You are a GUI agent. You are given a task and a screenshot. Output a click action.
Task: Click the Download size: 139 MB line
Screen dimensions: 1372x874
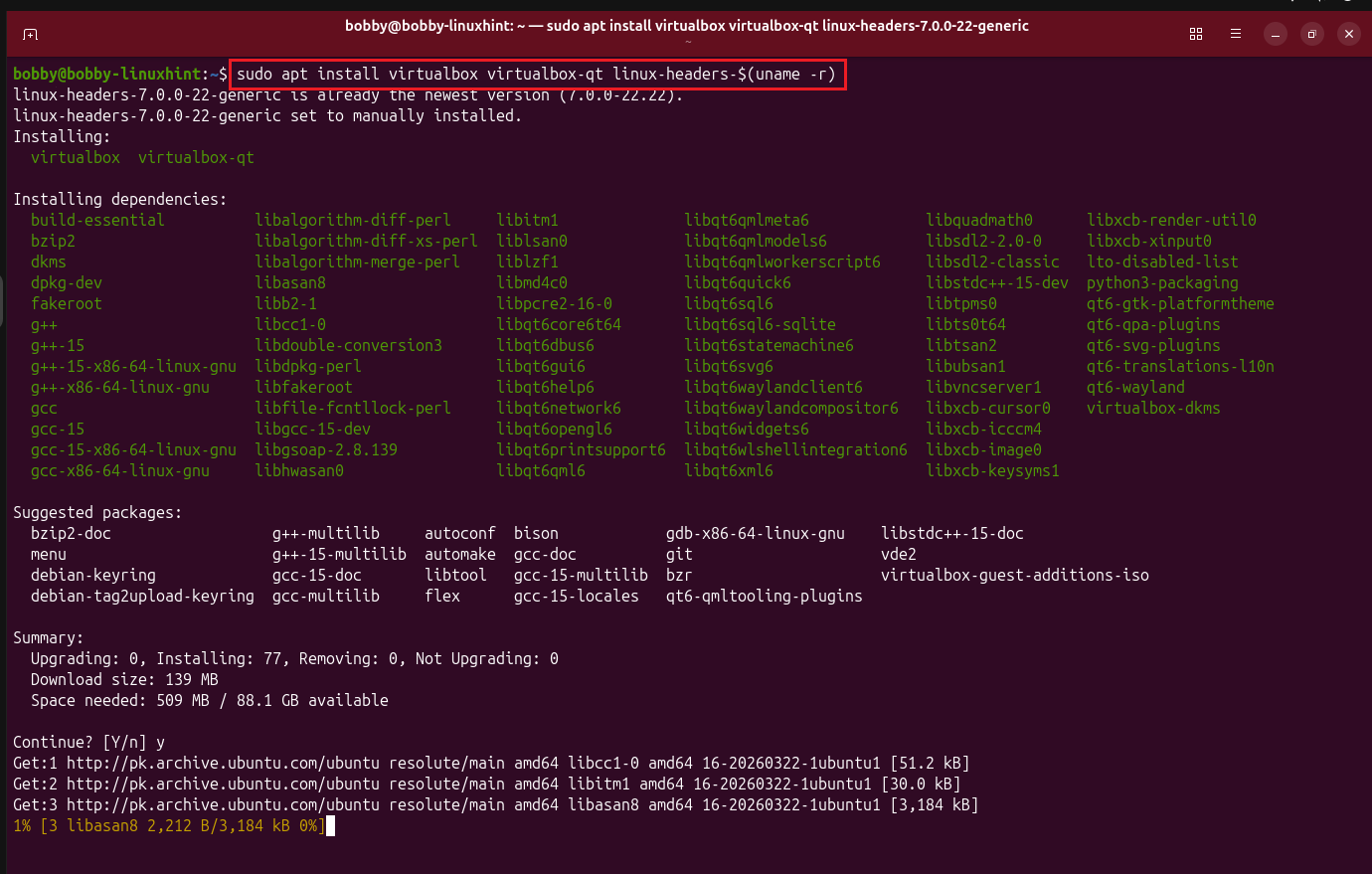coord(124,679)
